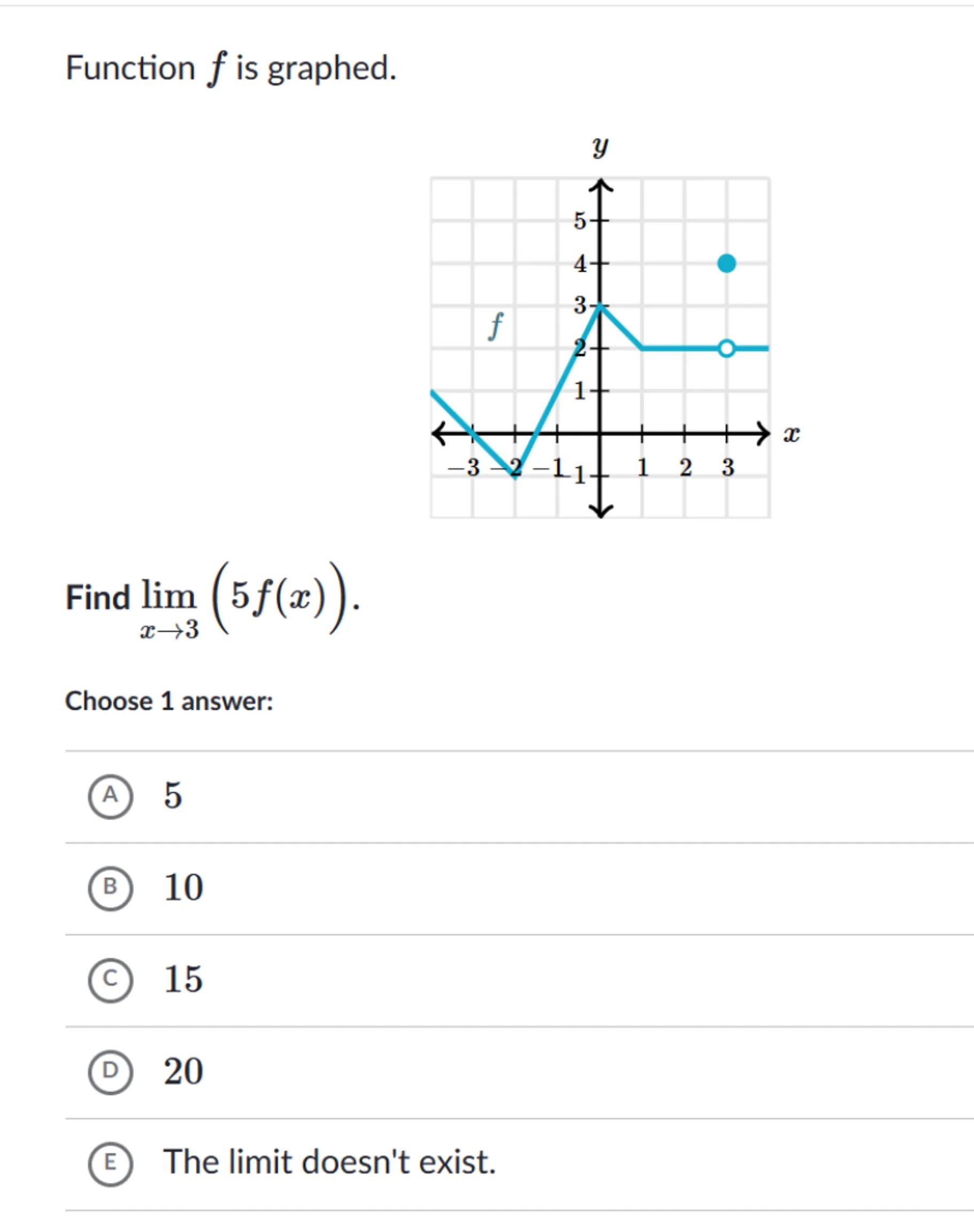Click the graph's peak on the y-axis at 3
The width and height of the screenshot is (974, 1232).
coord(600,307)
